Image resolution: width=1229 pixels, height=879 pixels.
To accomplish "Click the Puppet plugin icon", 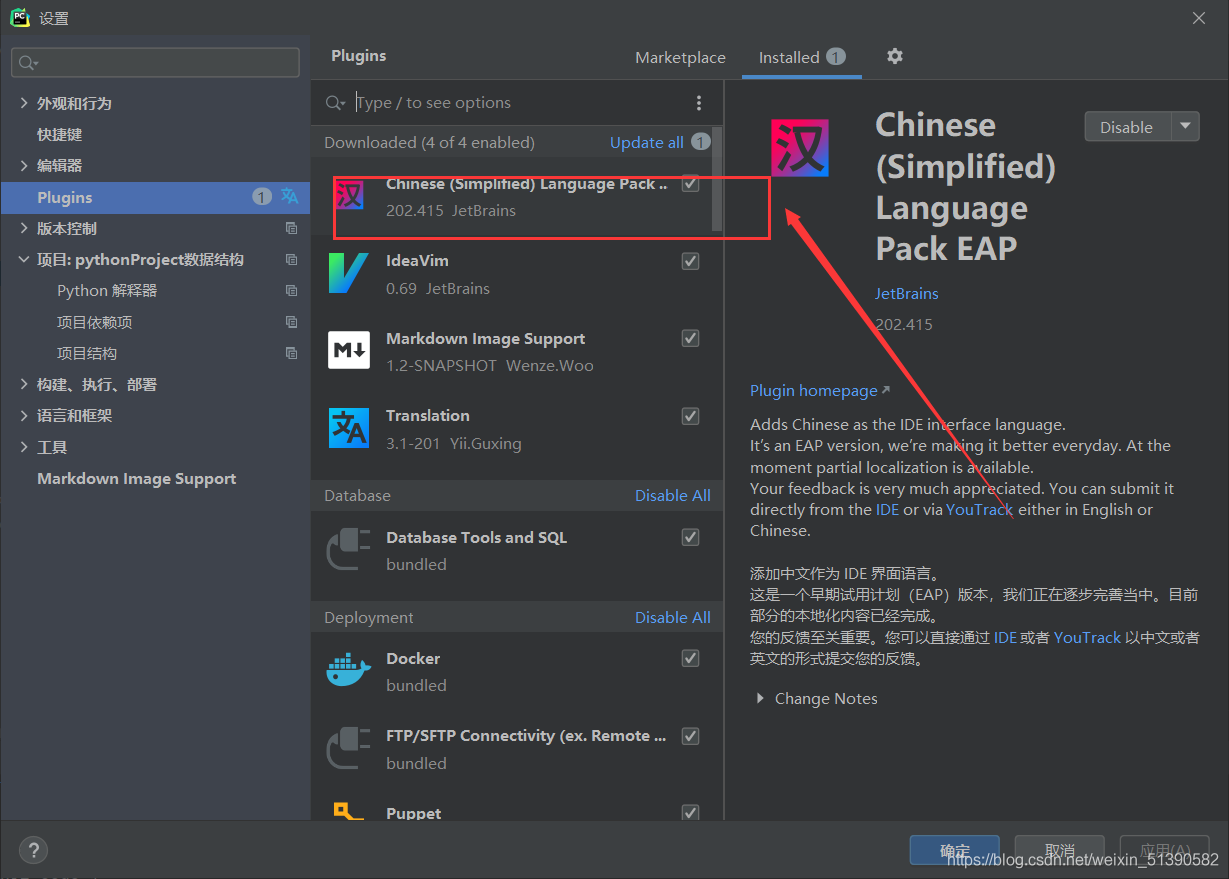I will [349, 811].
